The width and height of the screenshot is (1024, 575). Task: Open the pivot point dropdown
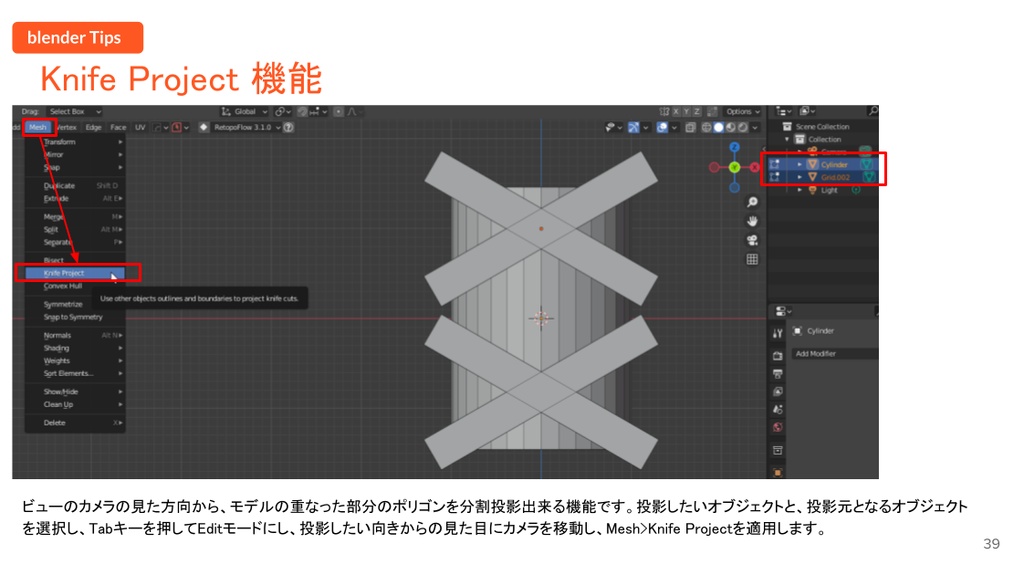coord(283,112)
